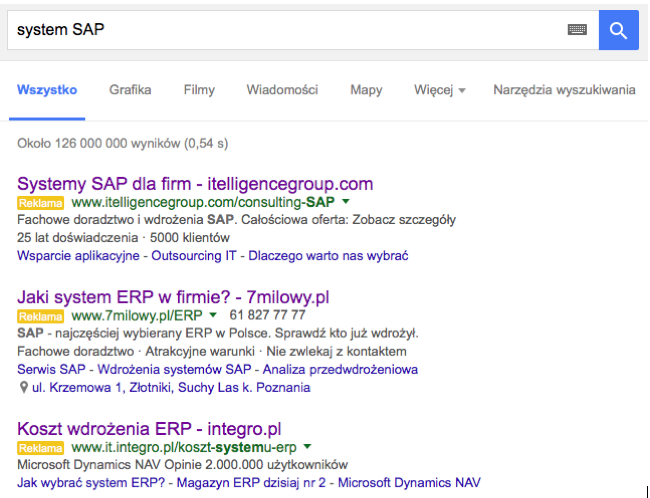The image size is (650, 498).
Task: Click the blue search magnifier button
Action: coord(618,30)
